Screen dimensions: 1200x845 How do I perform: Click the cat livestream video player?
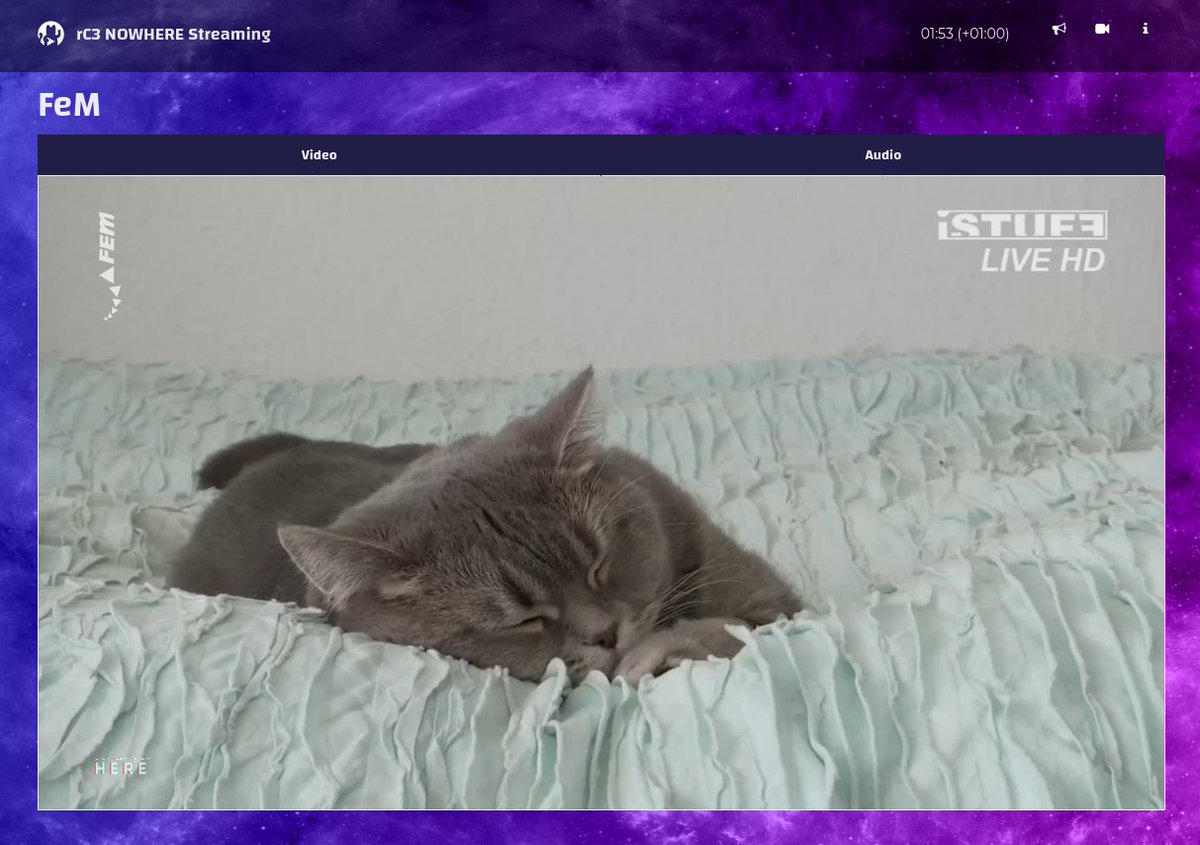tap(601, 492)
